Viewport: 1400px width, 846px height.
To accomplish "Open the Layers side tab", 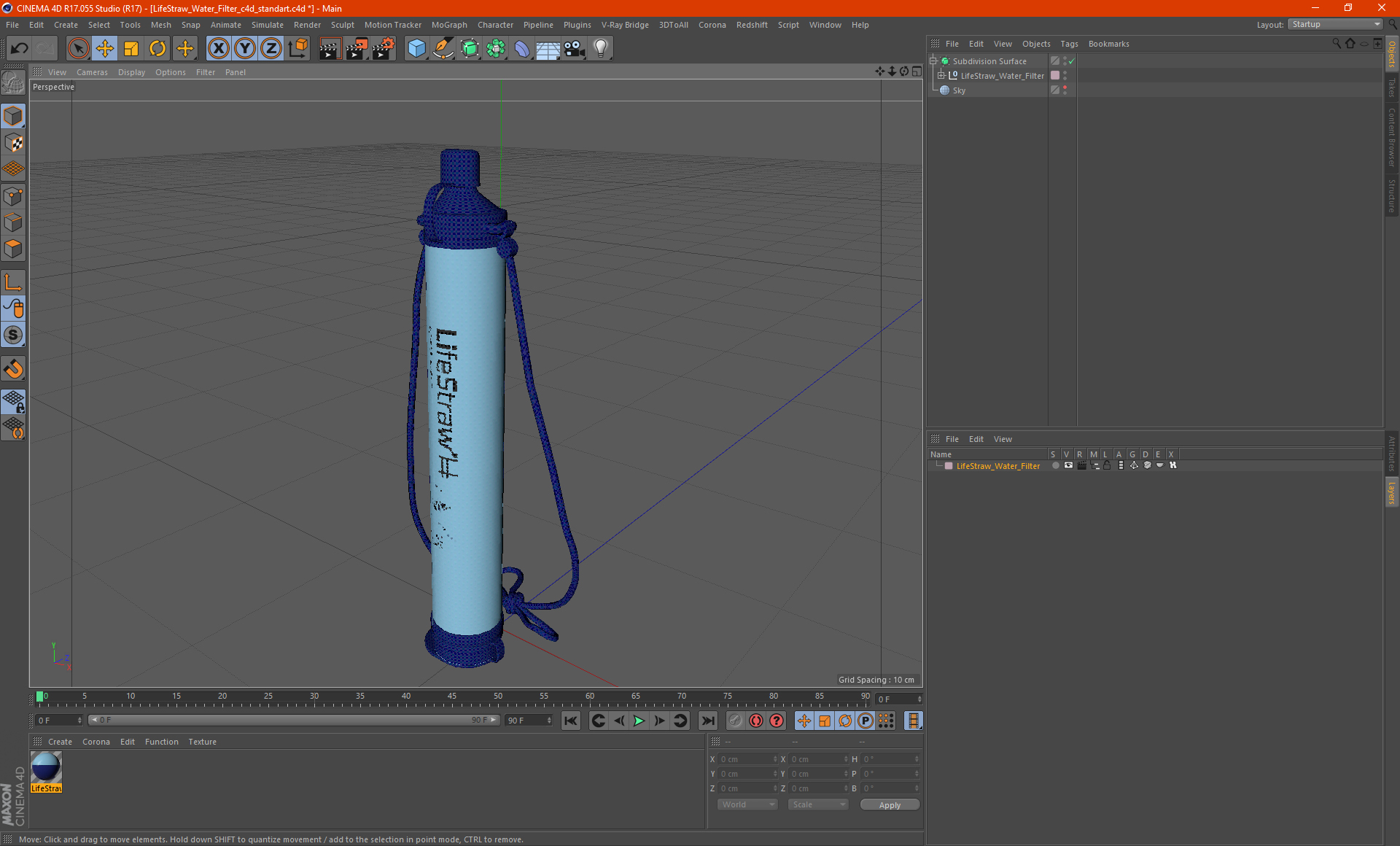I will point(1392,492).
